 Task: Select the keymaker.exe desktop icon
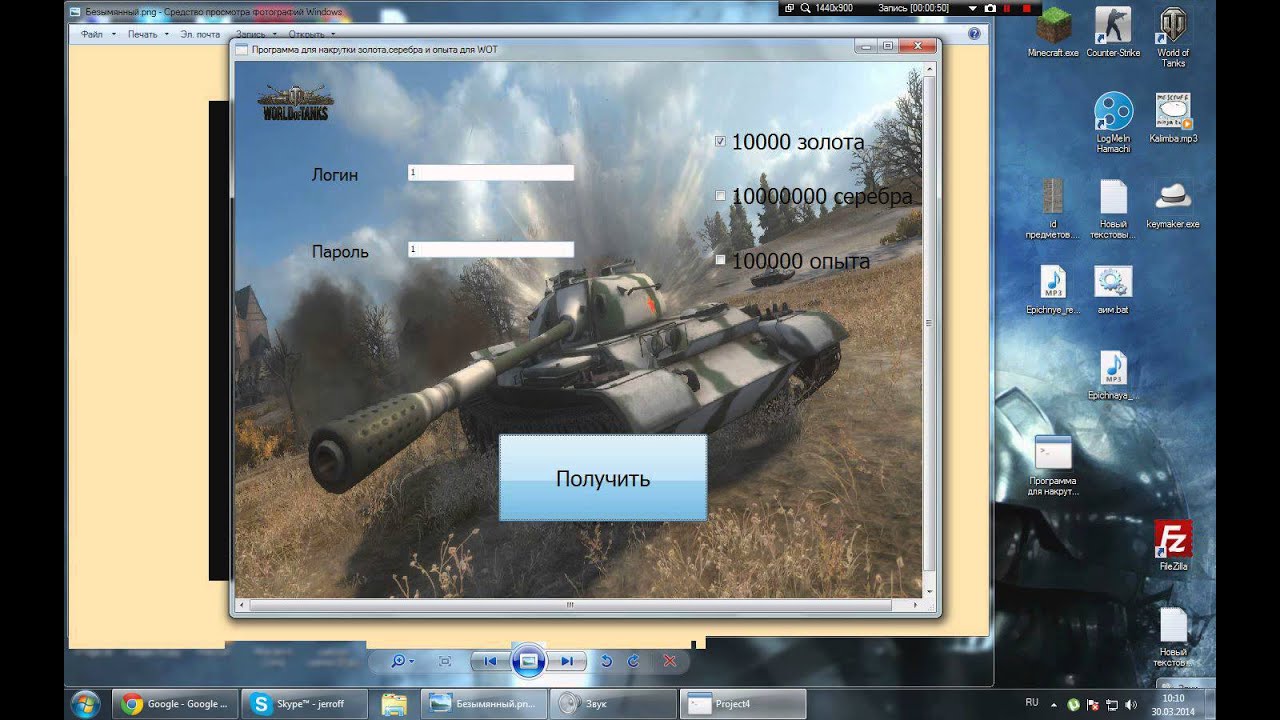(x=1173, y=203)
